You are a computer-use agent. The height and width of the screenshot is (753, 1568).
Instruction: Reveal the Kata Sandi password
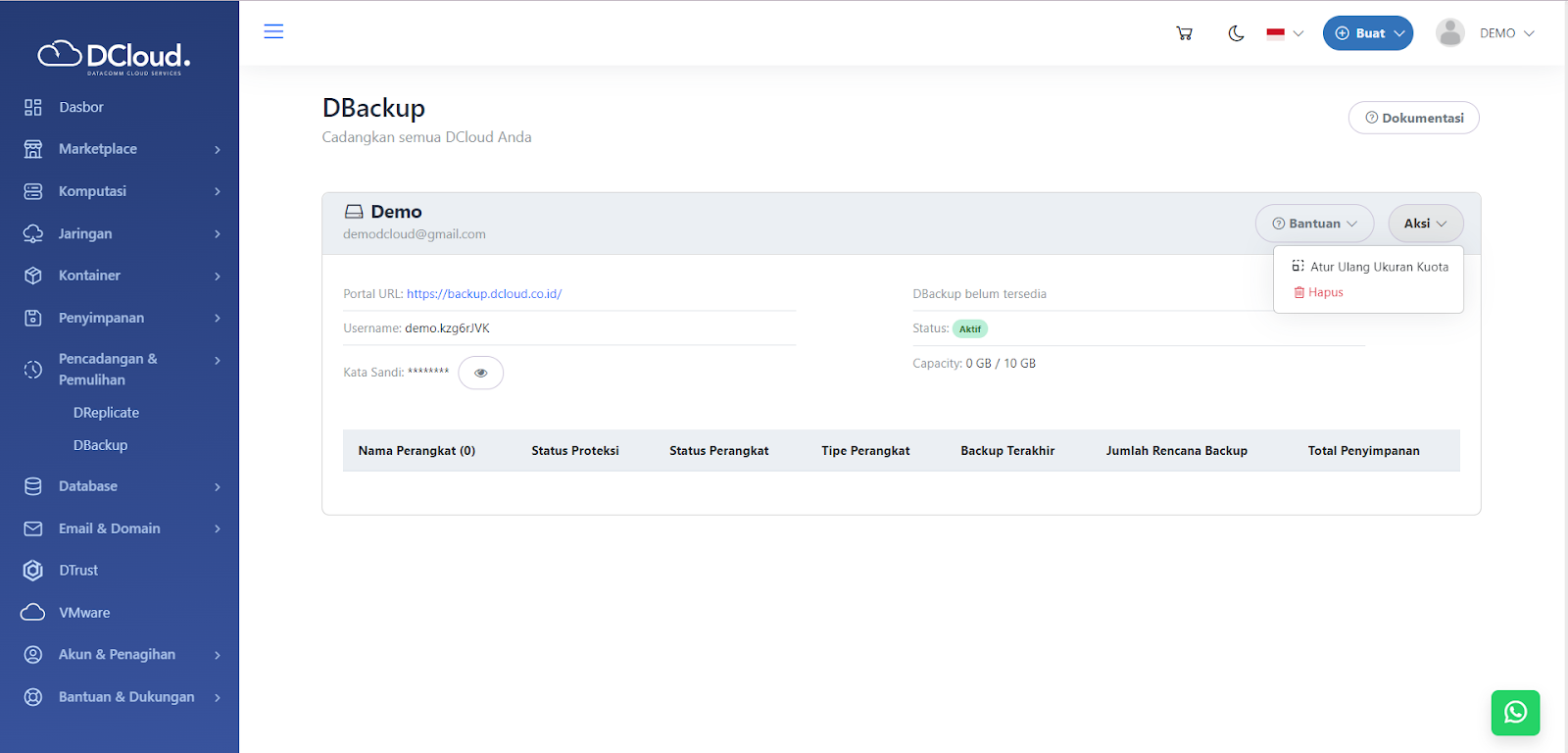point(480,373)
